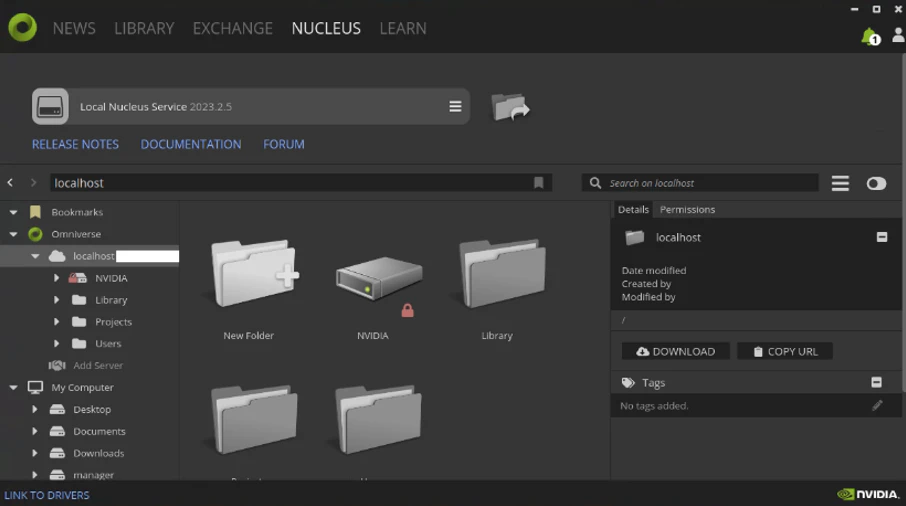This screenshot has height=506, width=906.
Task: Expand the Projects tree folder
Action: tap(56, 322)
